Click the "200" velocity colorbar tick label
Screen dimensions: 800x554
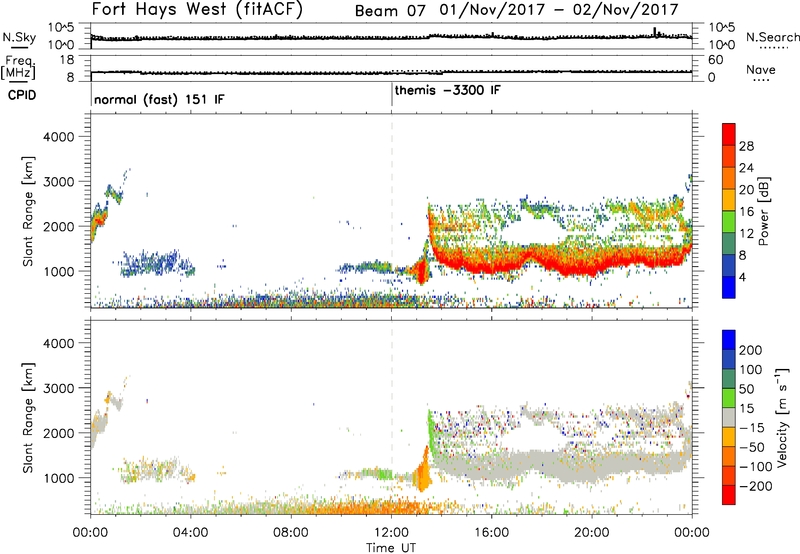(751, 350)
